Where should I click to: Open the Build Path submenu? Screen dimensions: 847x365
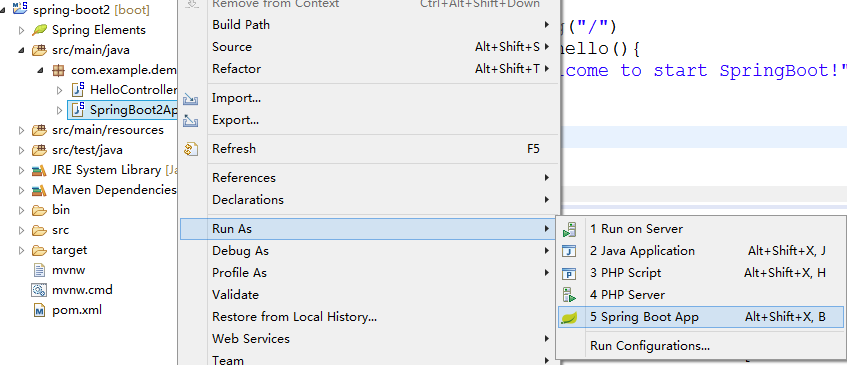369,25
